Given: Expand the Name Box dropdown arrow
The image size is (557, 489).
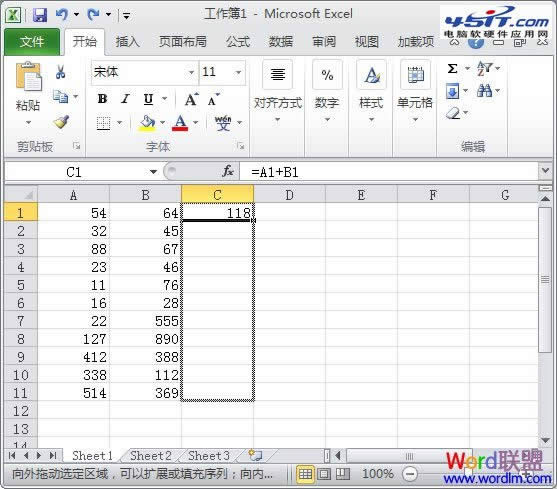Looking at the screenshot, I should coord(153,172).
